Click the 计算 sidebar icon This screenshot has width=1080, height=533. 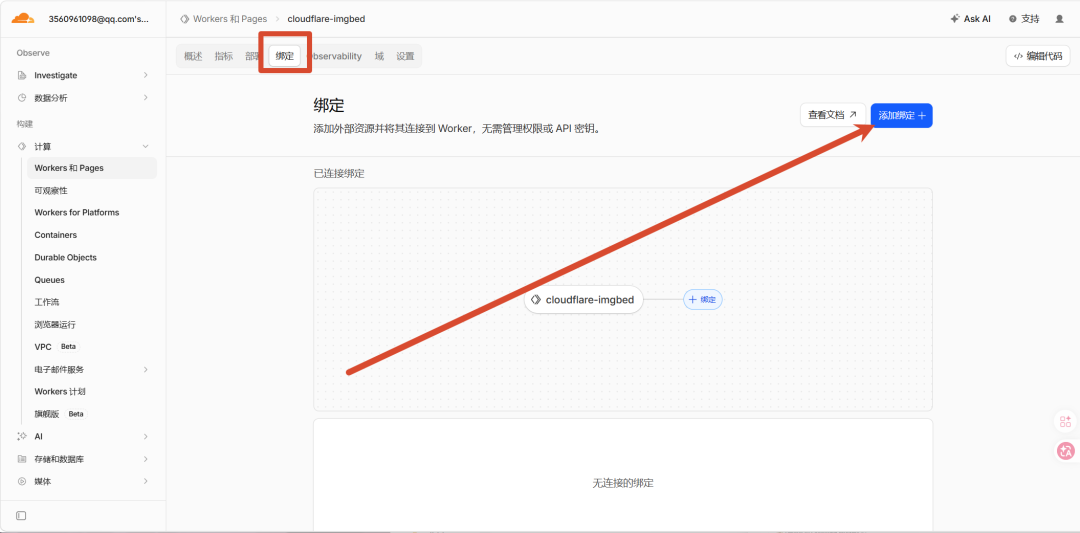pos(21,146)
